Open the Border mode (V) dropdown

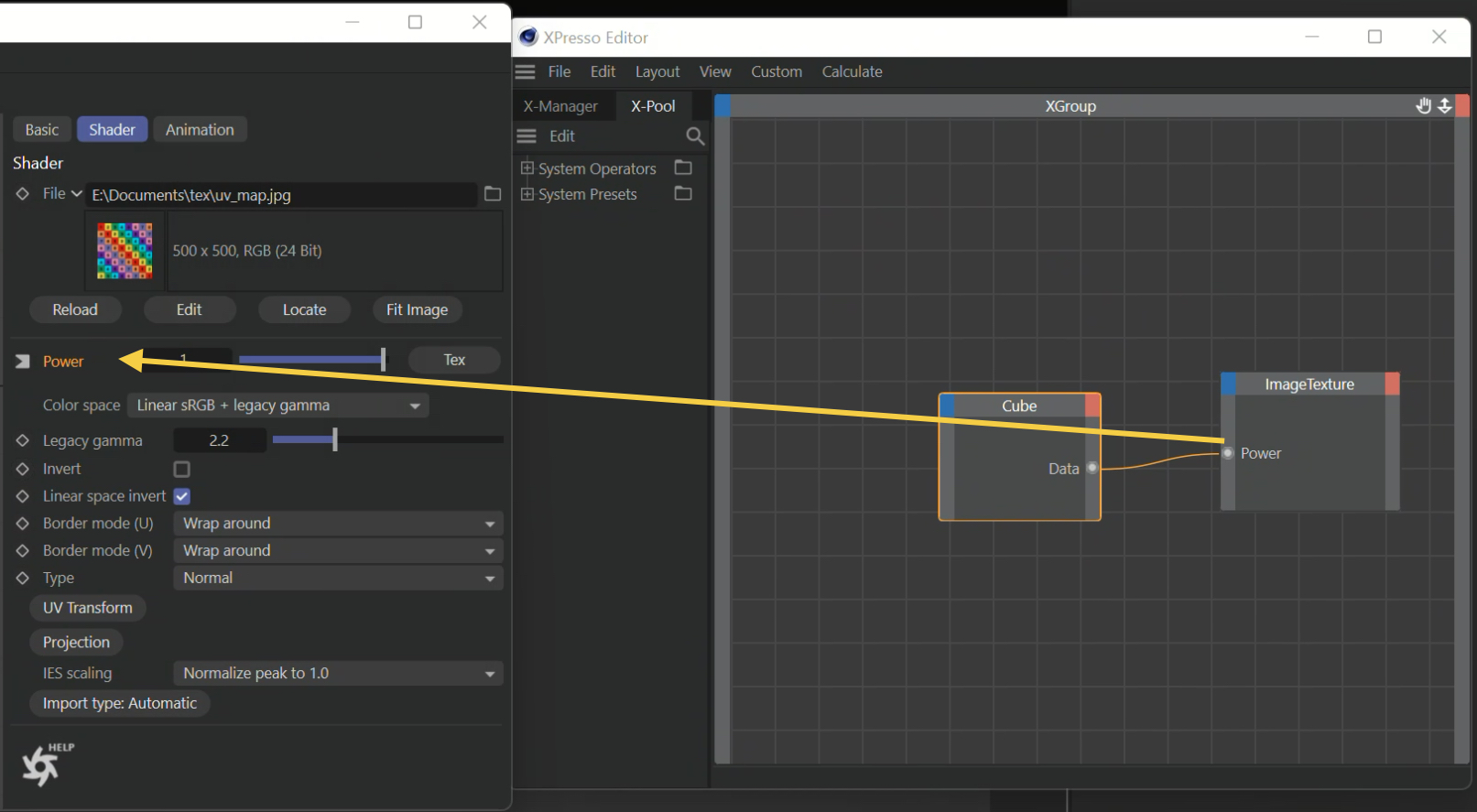coord(338,550)
